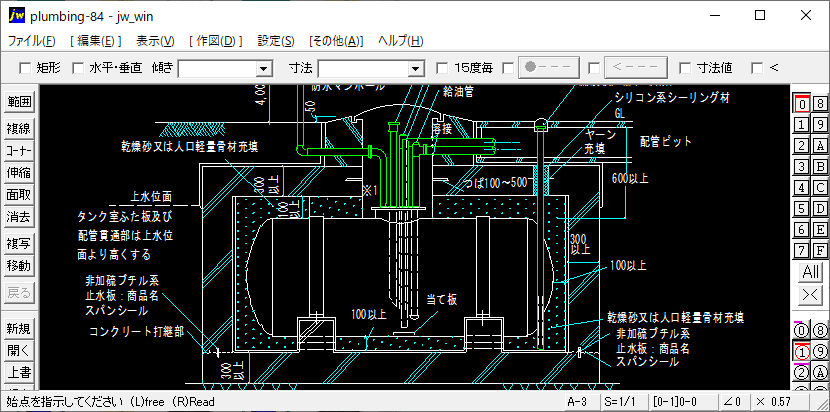The height and width of the screenshot is (412, 830).
Task: Select the 範囲 (range) tool
Action: coord(19,103)
